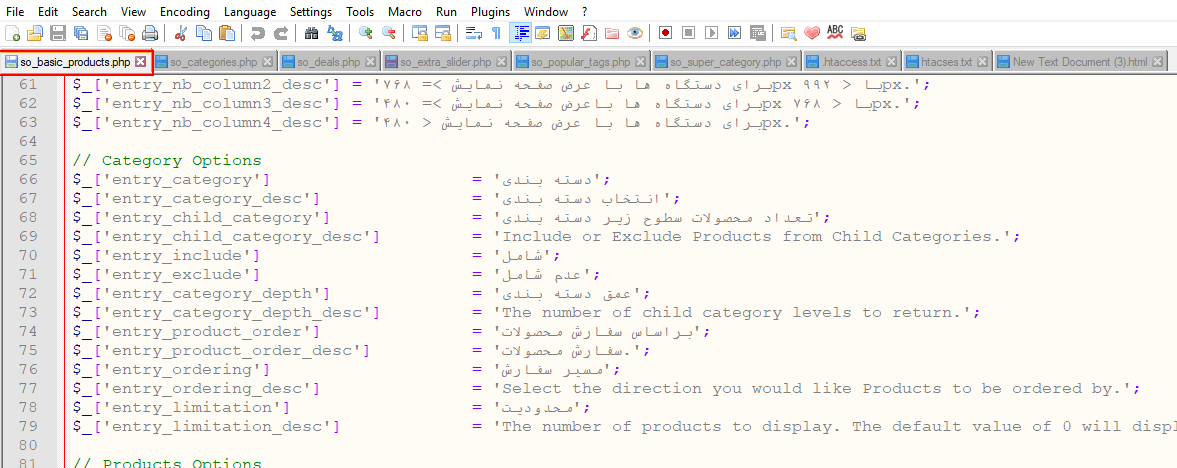1177x468 pixels.
Task: Click the Zoom In magnifier icon
Action: coord(366,33)
